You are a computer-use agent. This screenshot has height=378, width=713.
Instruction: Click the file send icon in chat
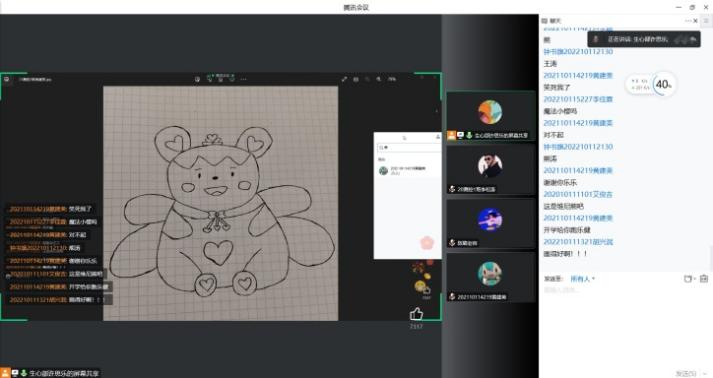pyautogui.click(x=688, y=279)
